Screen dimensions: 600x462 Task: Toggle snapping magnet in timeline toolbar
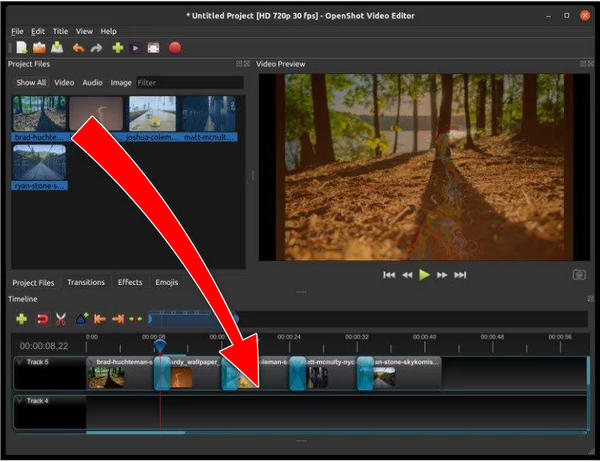(x=42, y=319)
